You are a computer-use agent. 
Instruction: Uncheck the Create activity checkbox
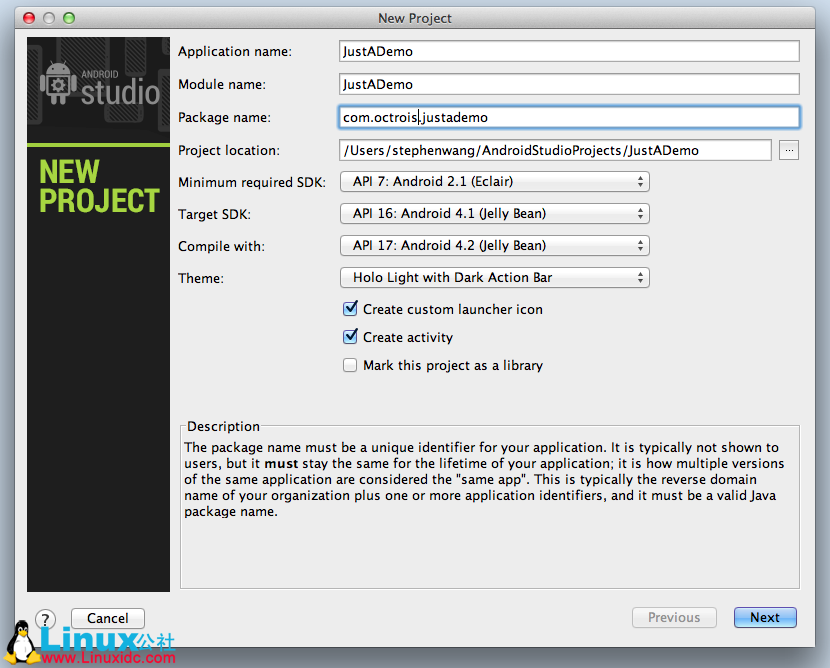coord(350,337)
